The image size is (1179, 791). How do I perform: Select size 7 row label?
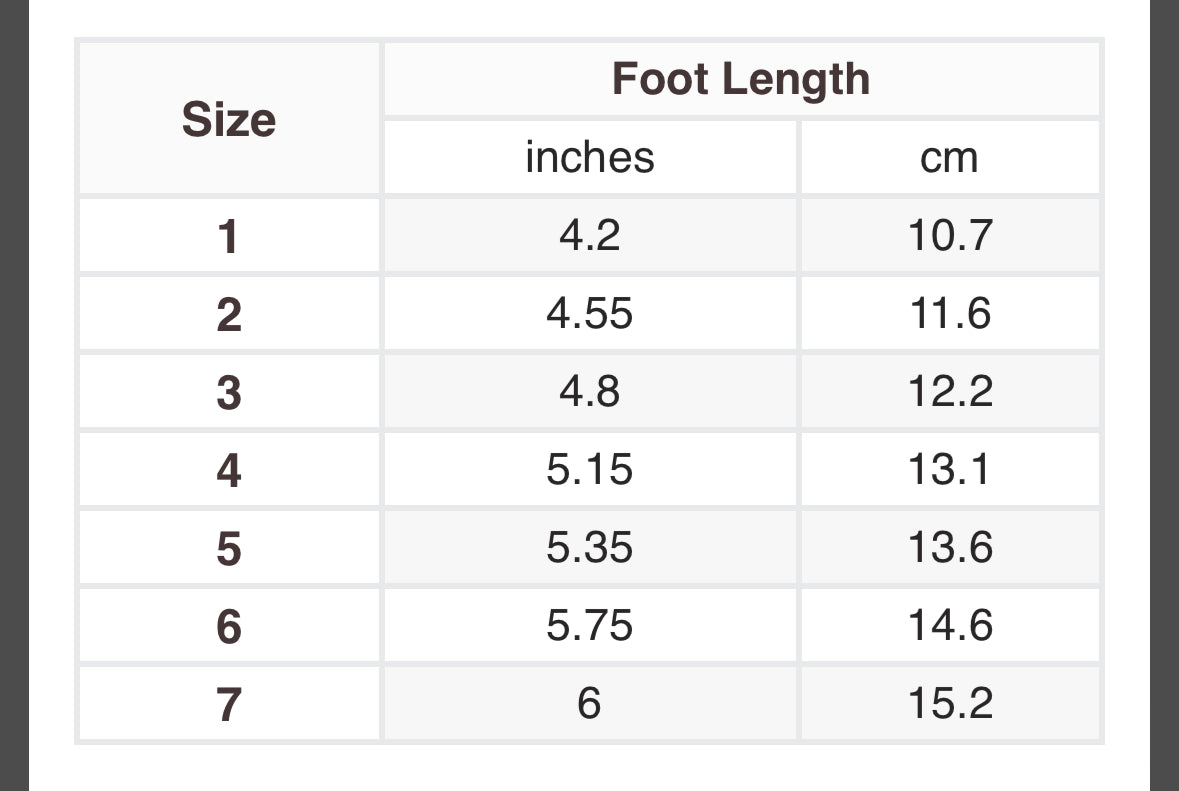coord(229,704)
